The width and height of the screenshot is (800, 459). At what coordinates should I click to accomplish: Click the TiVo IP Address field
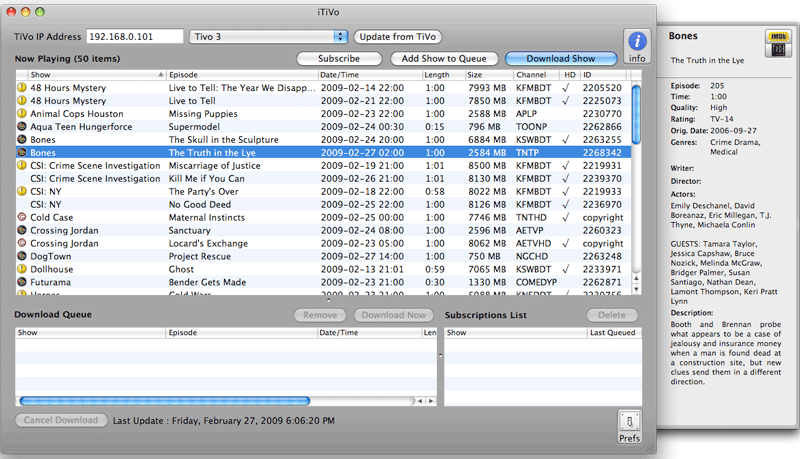point(135,37)
